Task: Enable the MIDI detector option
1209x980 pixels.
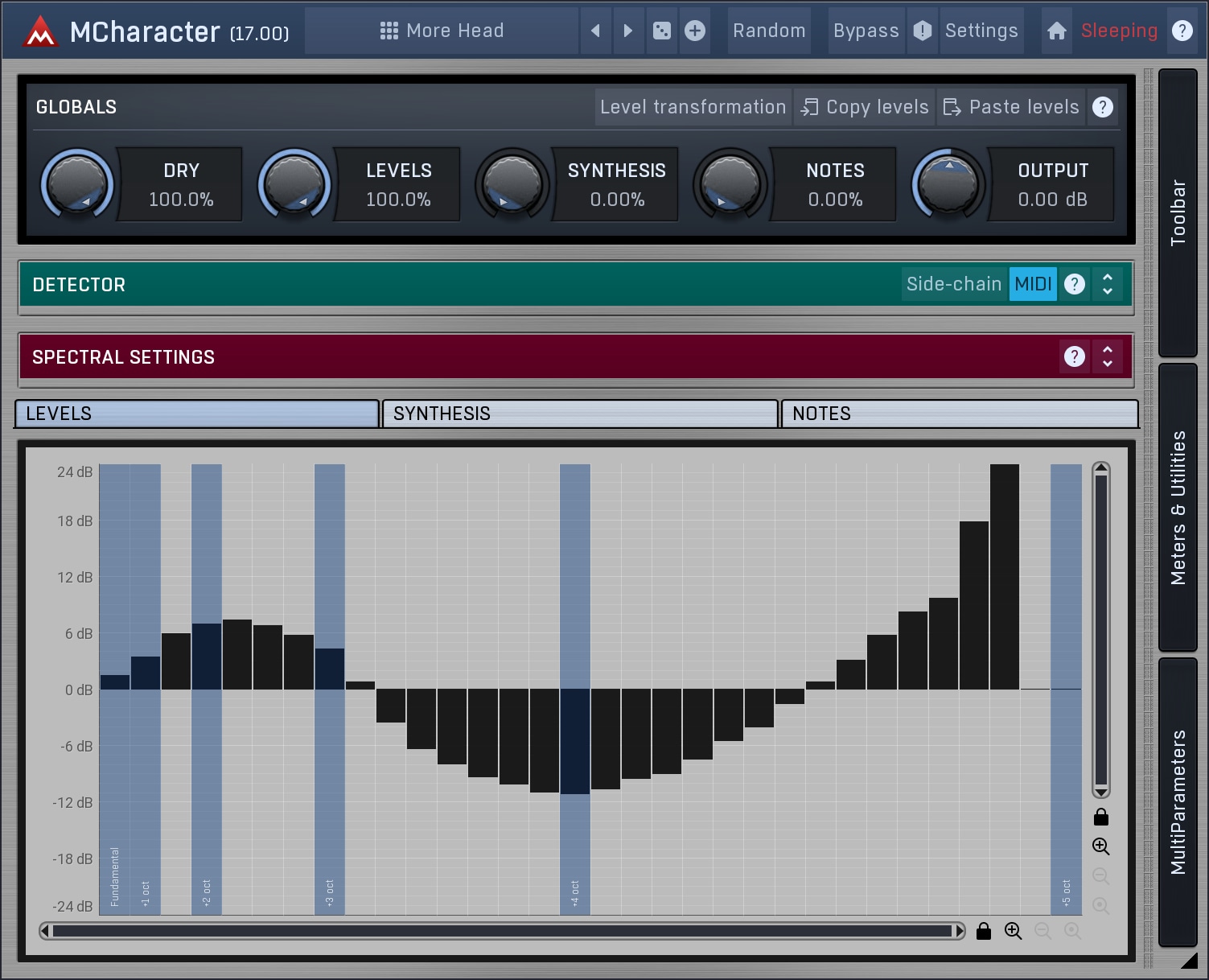Action: pos(1033,284)
